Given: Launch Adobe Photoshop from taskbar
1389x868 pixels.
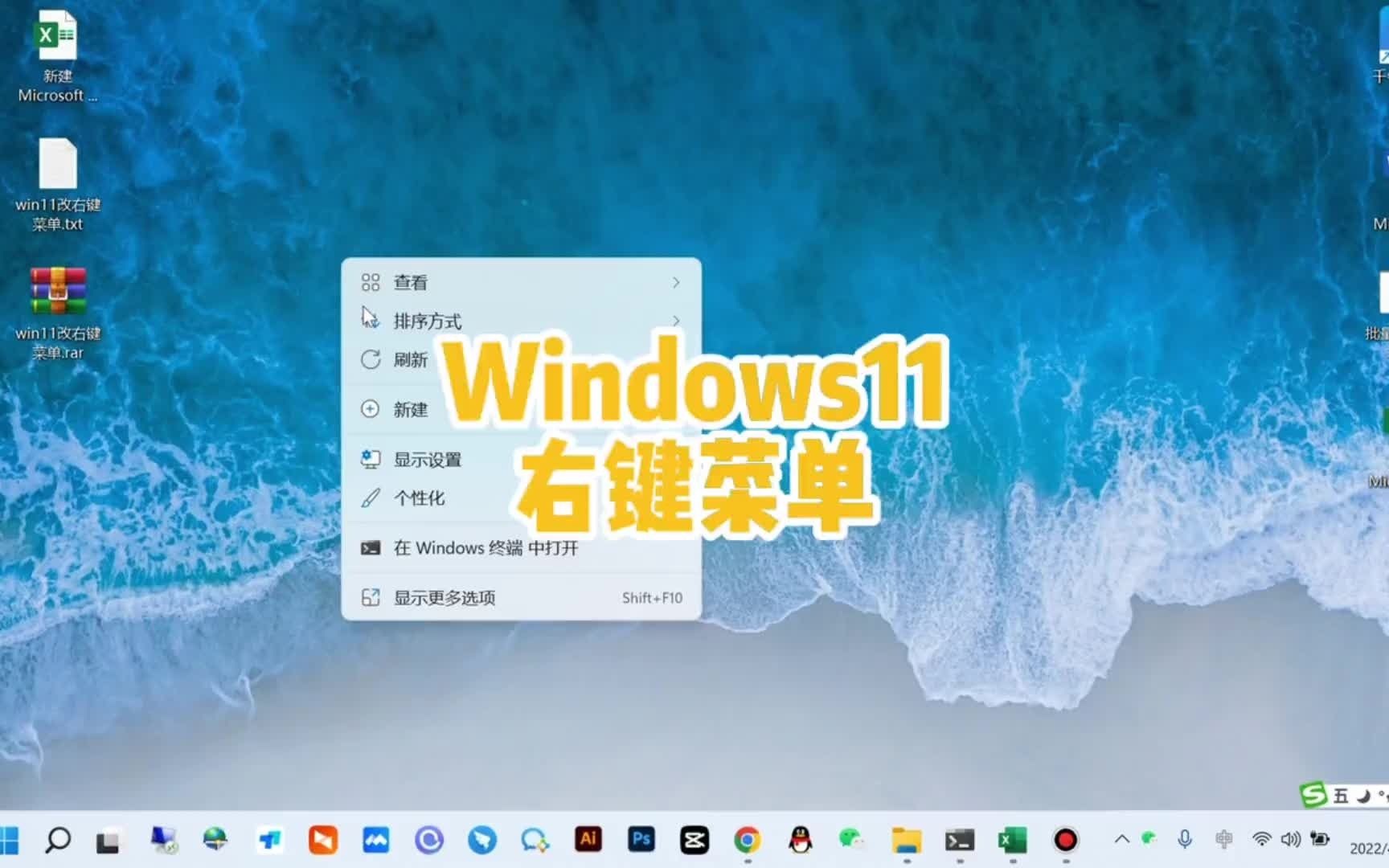Looking at the screenshot, I should pos(641,840).
